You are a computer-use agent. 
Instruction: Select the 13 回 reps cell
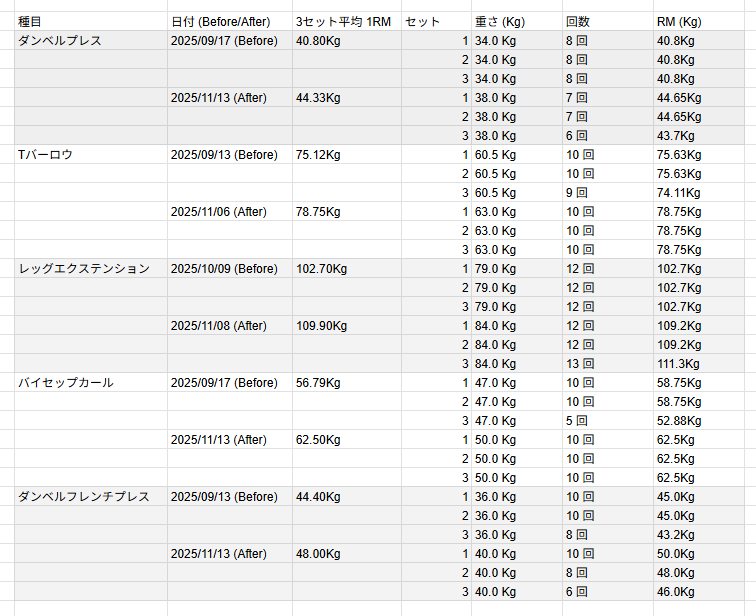tap(608, 364)
